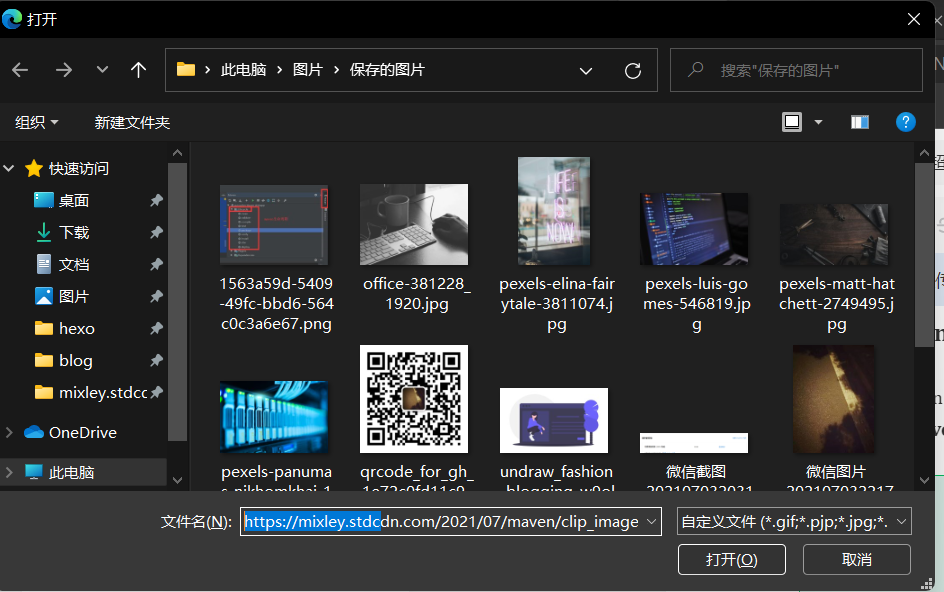Viewport: 944px width, 592px height.
Task: Collapse 快速访问 tree section
Action: click(x=9, y=169)
